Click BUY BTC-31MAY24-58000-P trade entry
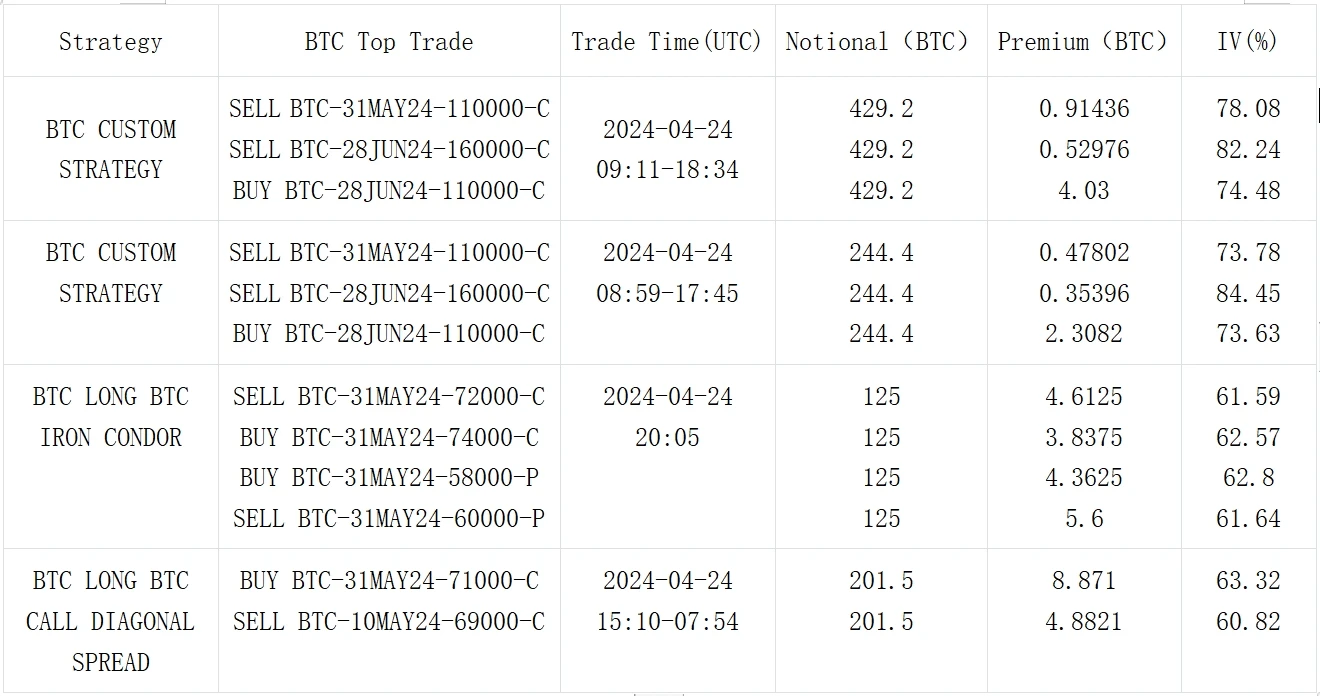 (389, 478)
